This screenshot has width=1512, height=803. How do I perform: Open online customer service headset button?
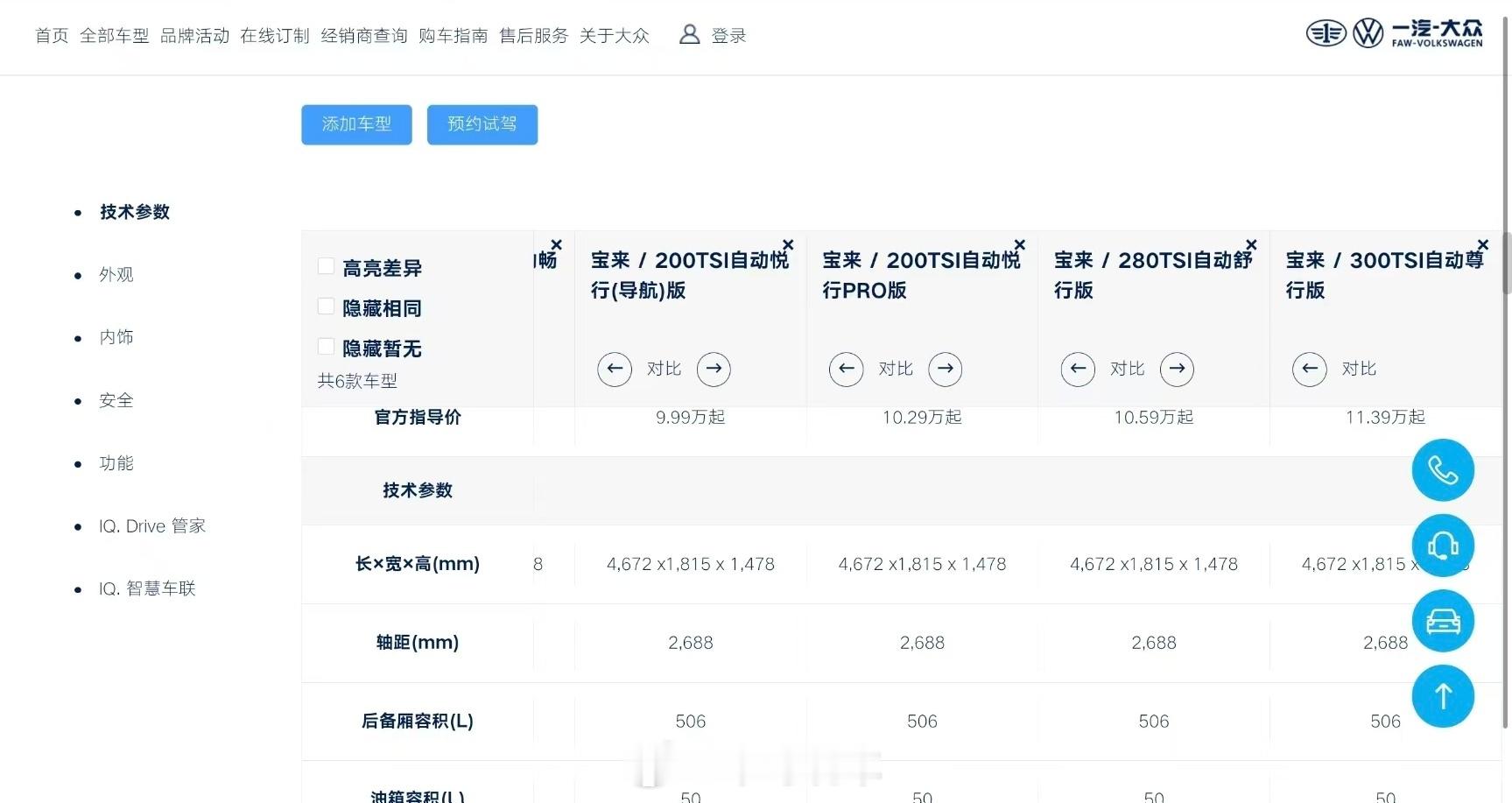coord(1443,546)
